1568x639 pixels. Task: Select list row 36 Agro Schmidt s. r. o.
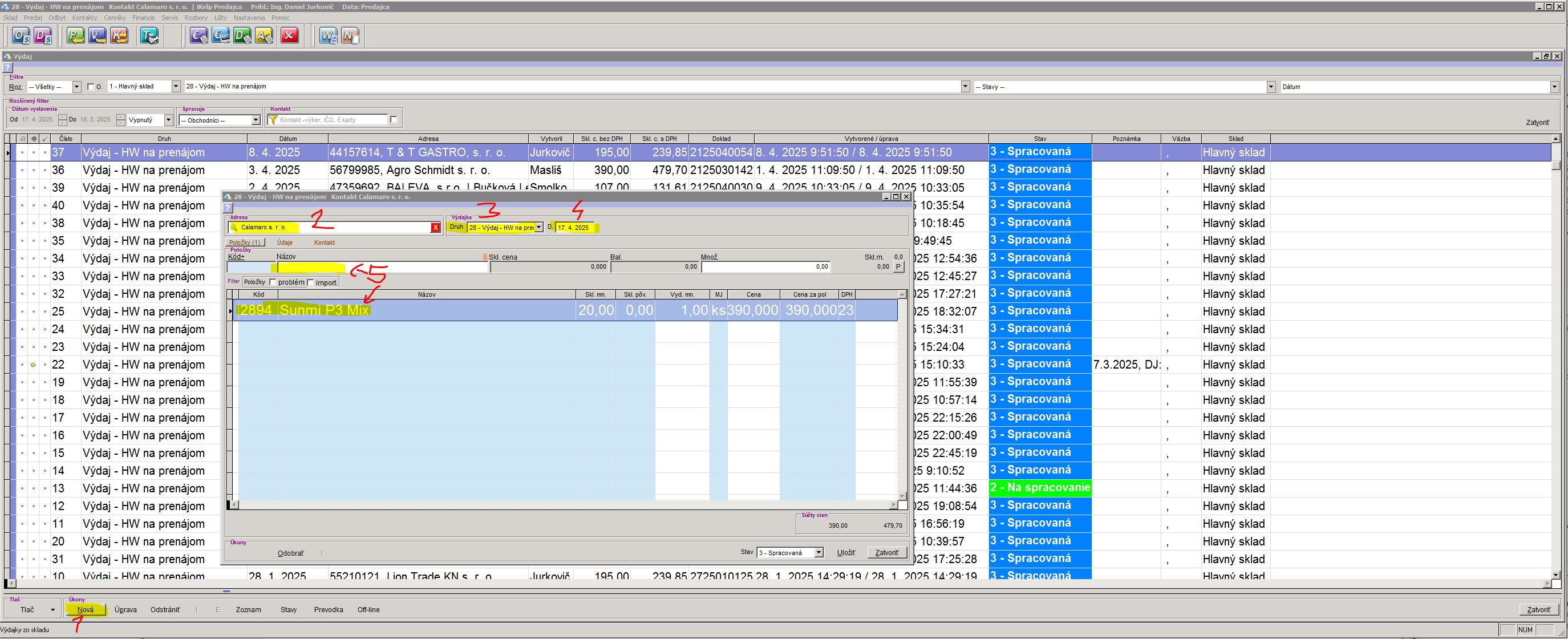[x=779, y=170]
